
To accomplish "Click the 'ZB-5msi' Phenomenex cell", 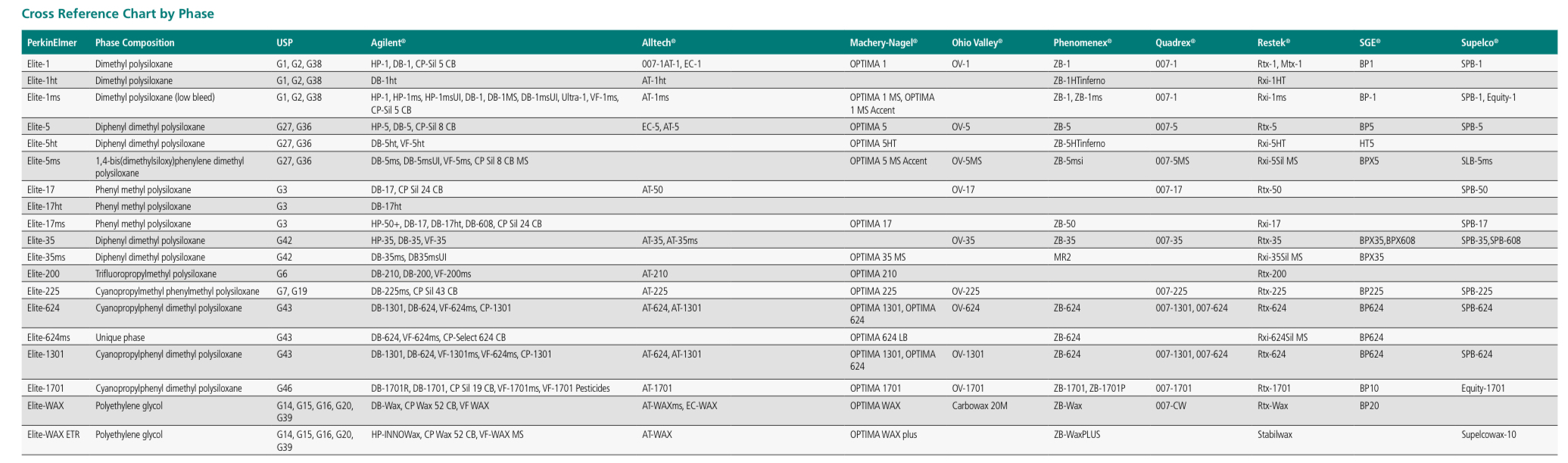I will 1068,161.
